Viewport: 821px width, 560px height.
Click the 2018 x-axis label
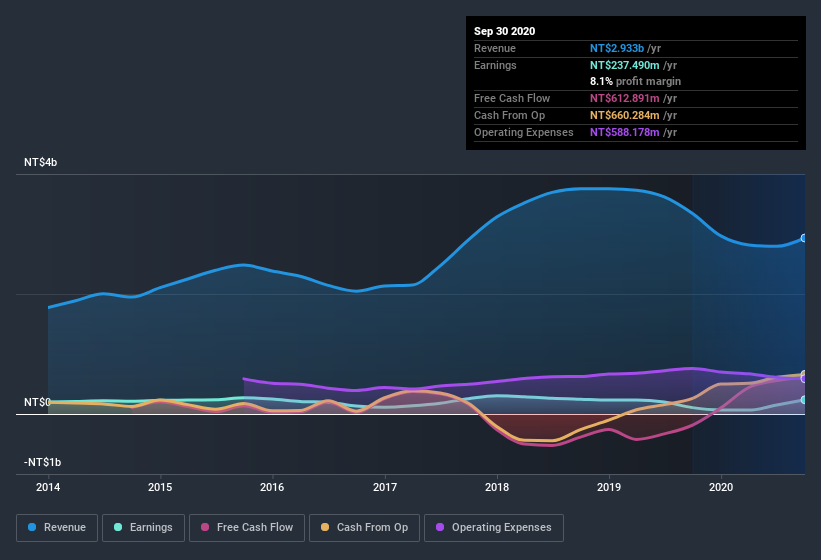497,487
